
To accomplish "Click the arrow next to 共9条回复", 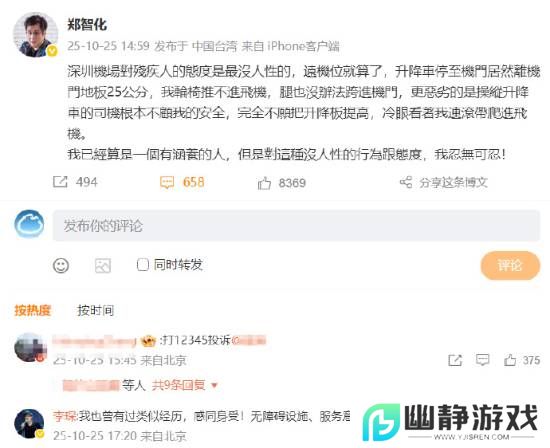I will click(214, 386).
